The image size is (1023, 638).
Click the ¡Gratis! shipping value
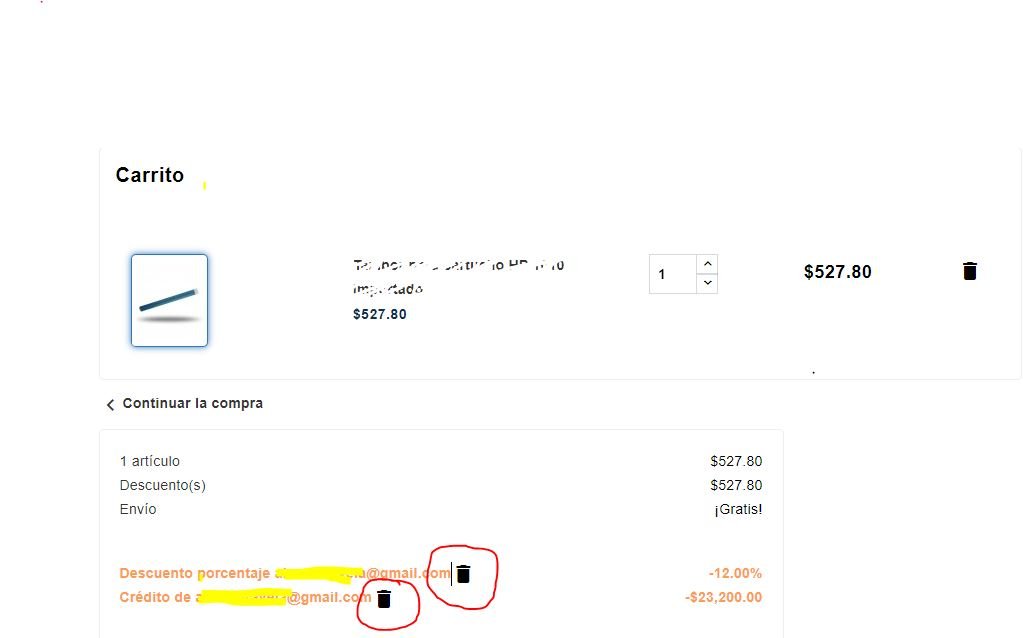point(738,509)
